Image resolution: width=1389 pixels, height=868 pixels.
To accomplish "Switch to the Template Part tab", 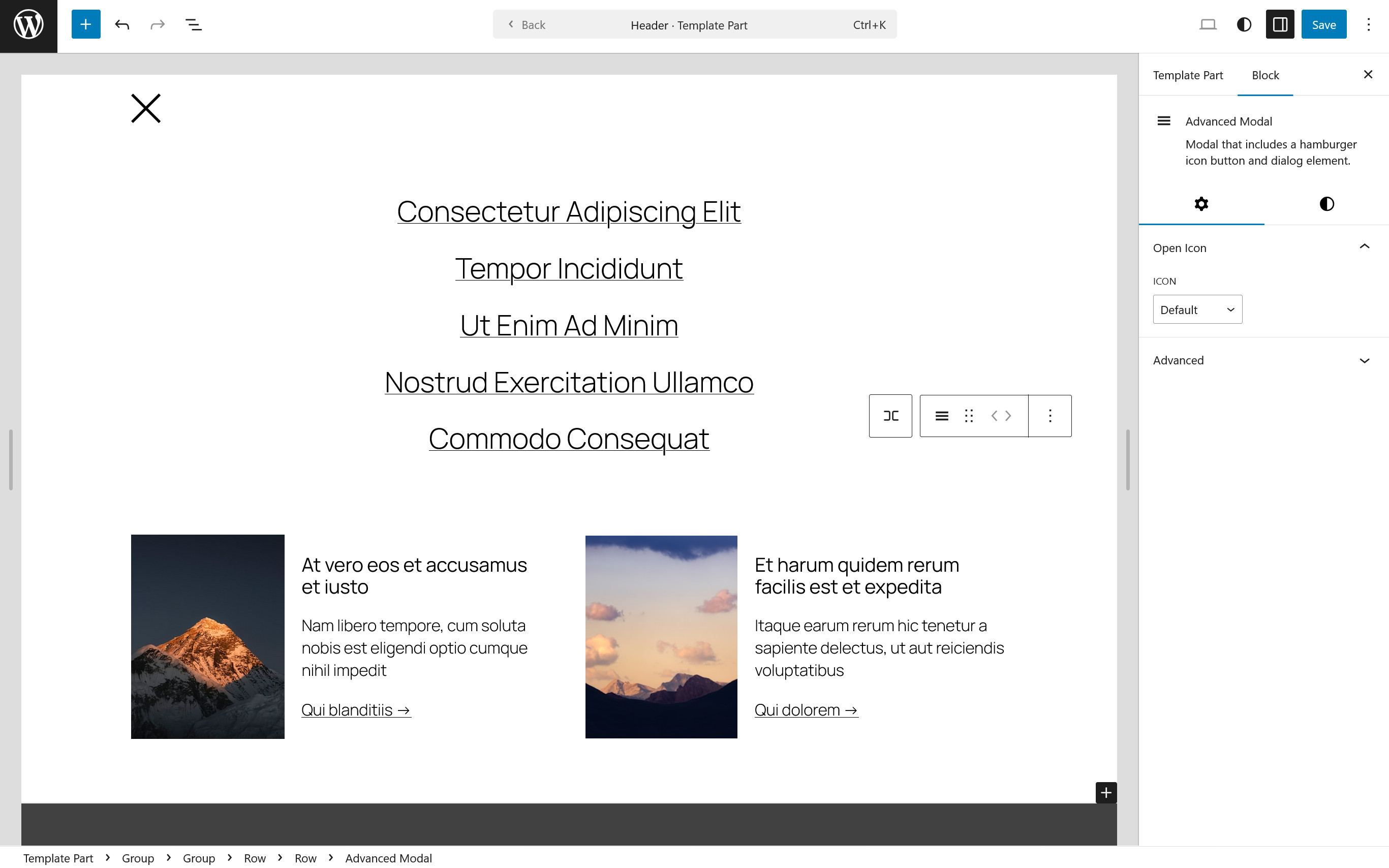I will click(1188, 75).
